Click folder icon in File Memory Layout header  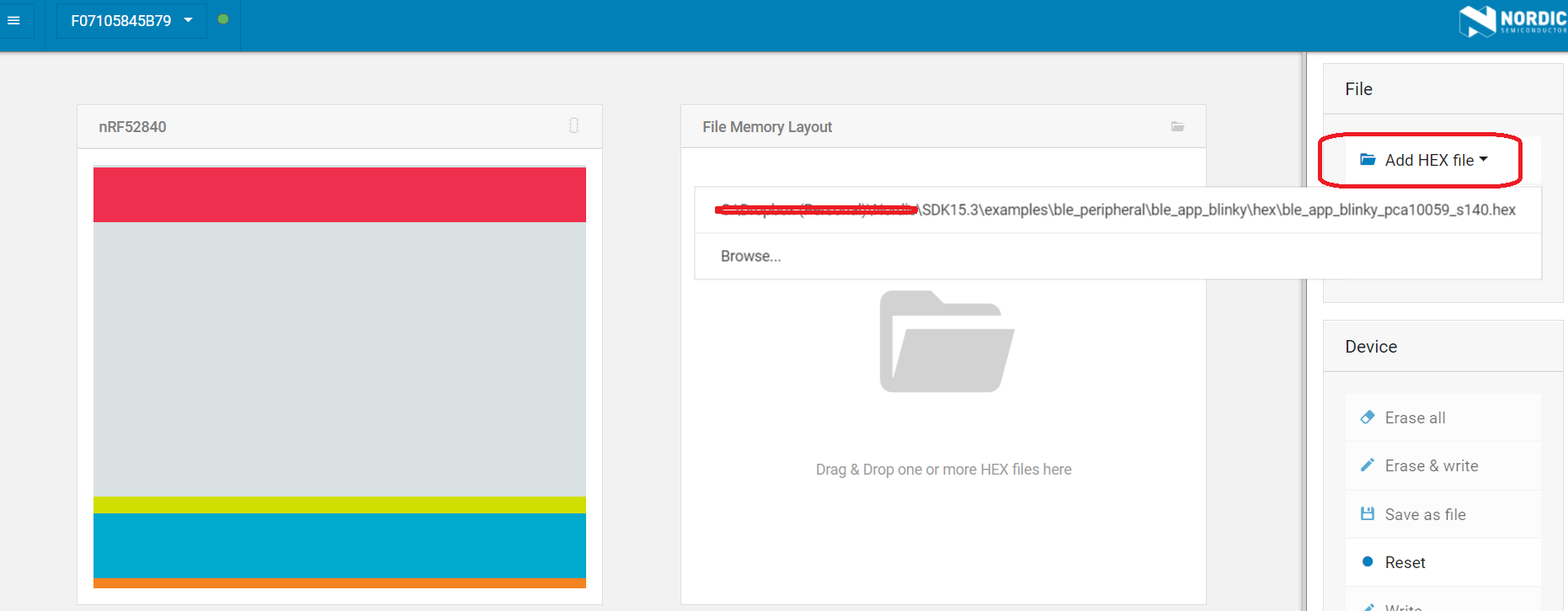point(1177,127)
